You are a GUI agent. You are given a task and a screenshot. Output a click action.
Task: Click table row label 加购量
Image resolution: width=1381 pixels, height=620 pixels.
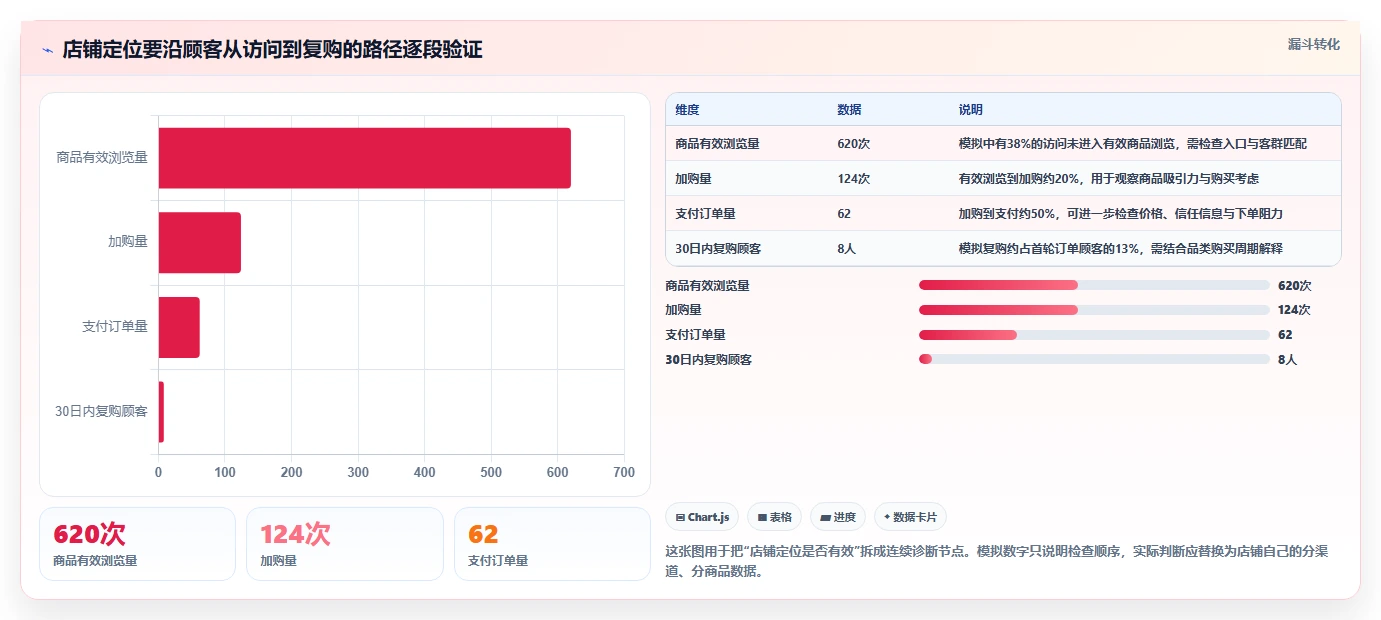693,179
